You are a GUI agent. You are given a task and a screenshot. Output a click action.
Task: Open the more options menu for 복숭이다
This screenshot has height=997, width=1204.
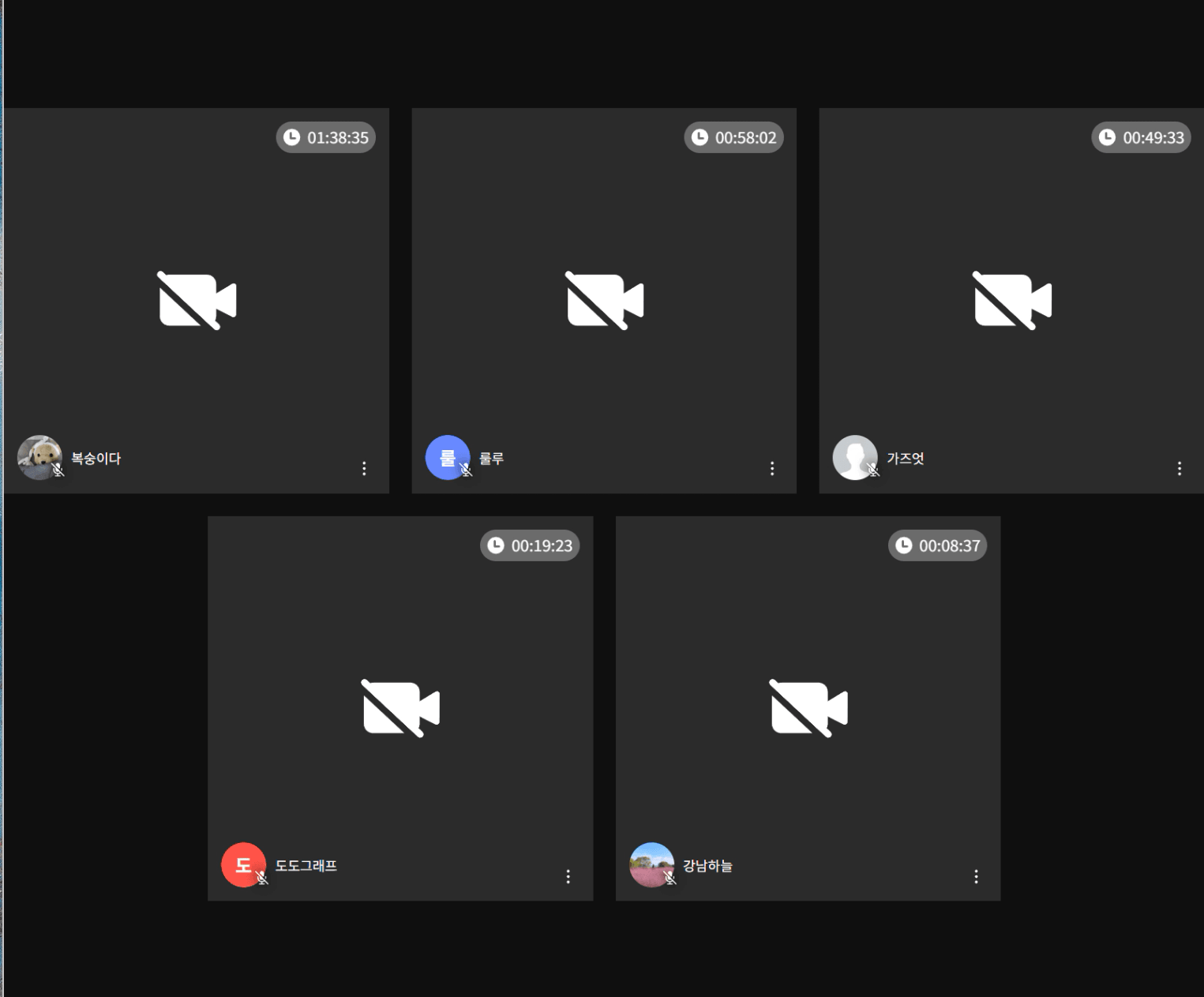[x=364, y=468]
